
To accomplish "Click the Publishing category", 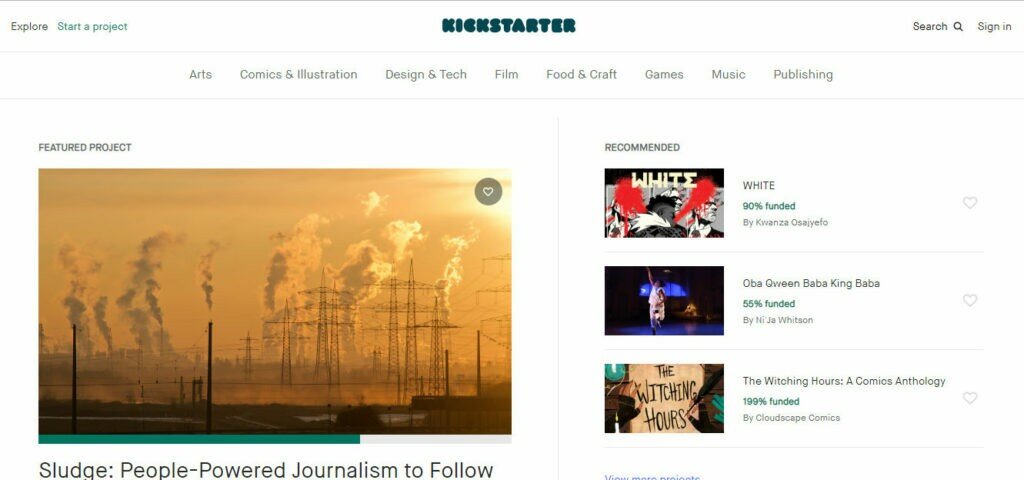I will click(x=803, y=74).
